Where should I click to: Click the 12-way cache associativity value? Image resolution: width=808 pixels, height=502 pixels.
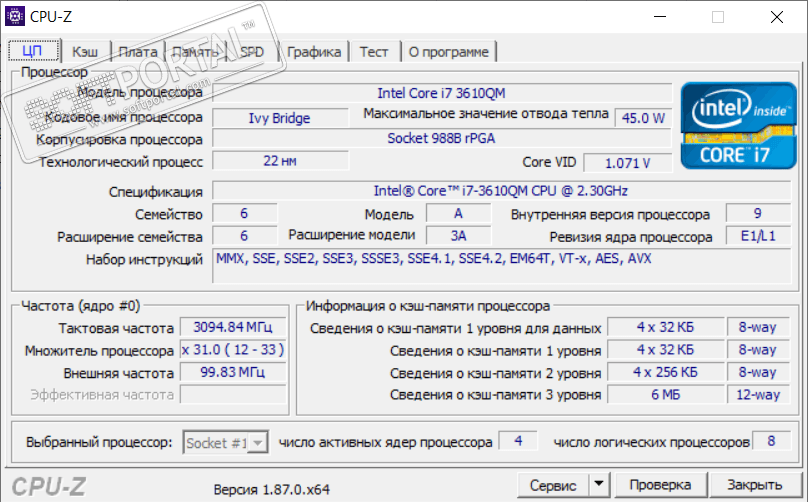(x=758, y=395)
